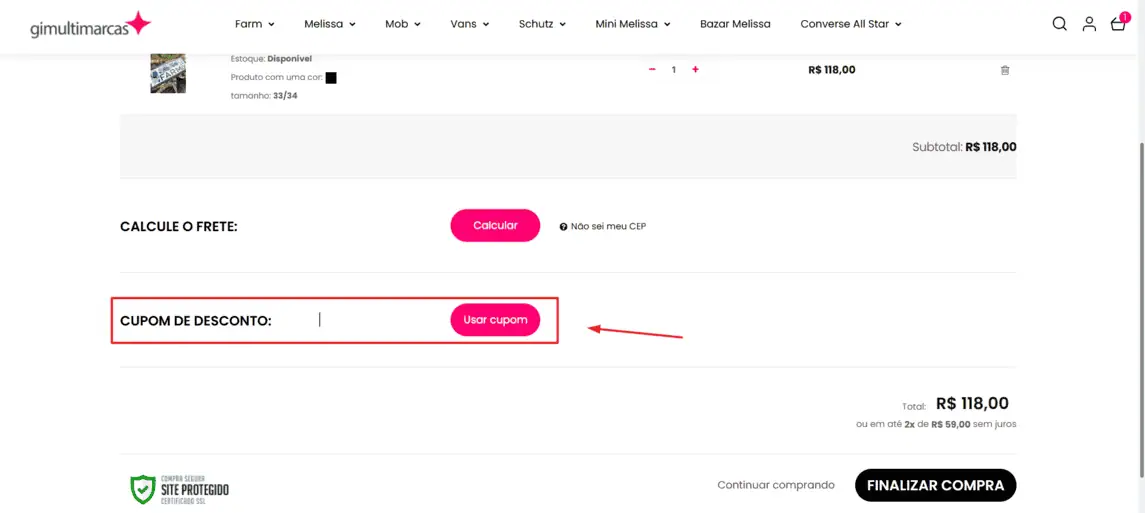Screen dimensions: 1145x513
Task: Click the gimultimarcas logo
Action: (91, 25)
